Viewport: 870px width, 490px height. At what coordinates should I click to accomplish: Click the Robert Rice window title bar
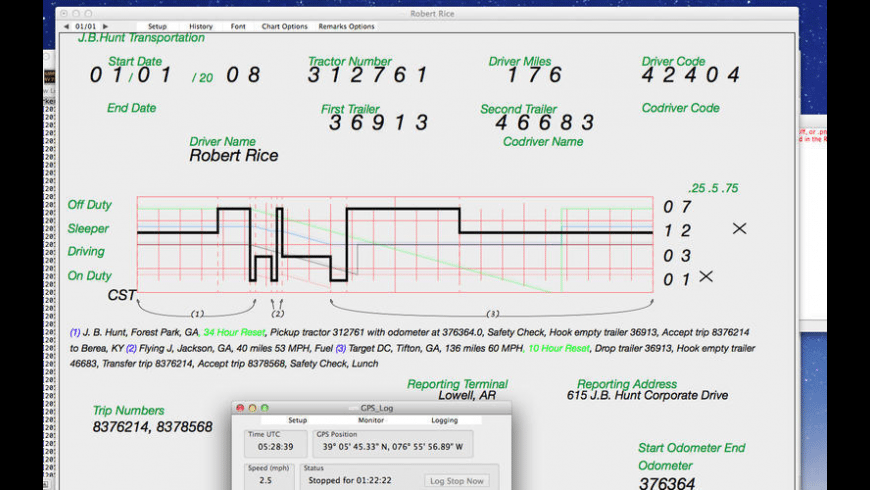point(427,14)
